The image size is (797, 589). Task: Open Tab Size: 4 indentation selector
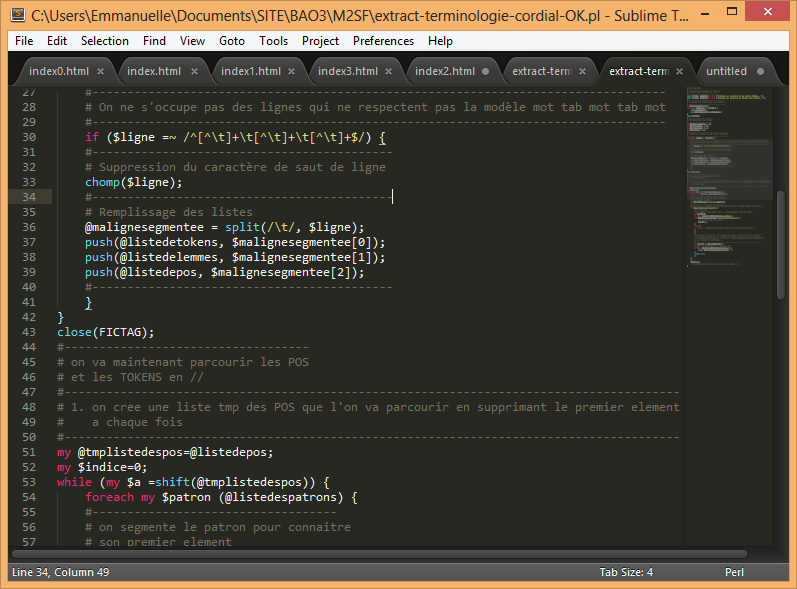pyautogui.click(x=626, y=572)
